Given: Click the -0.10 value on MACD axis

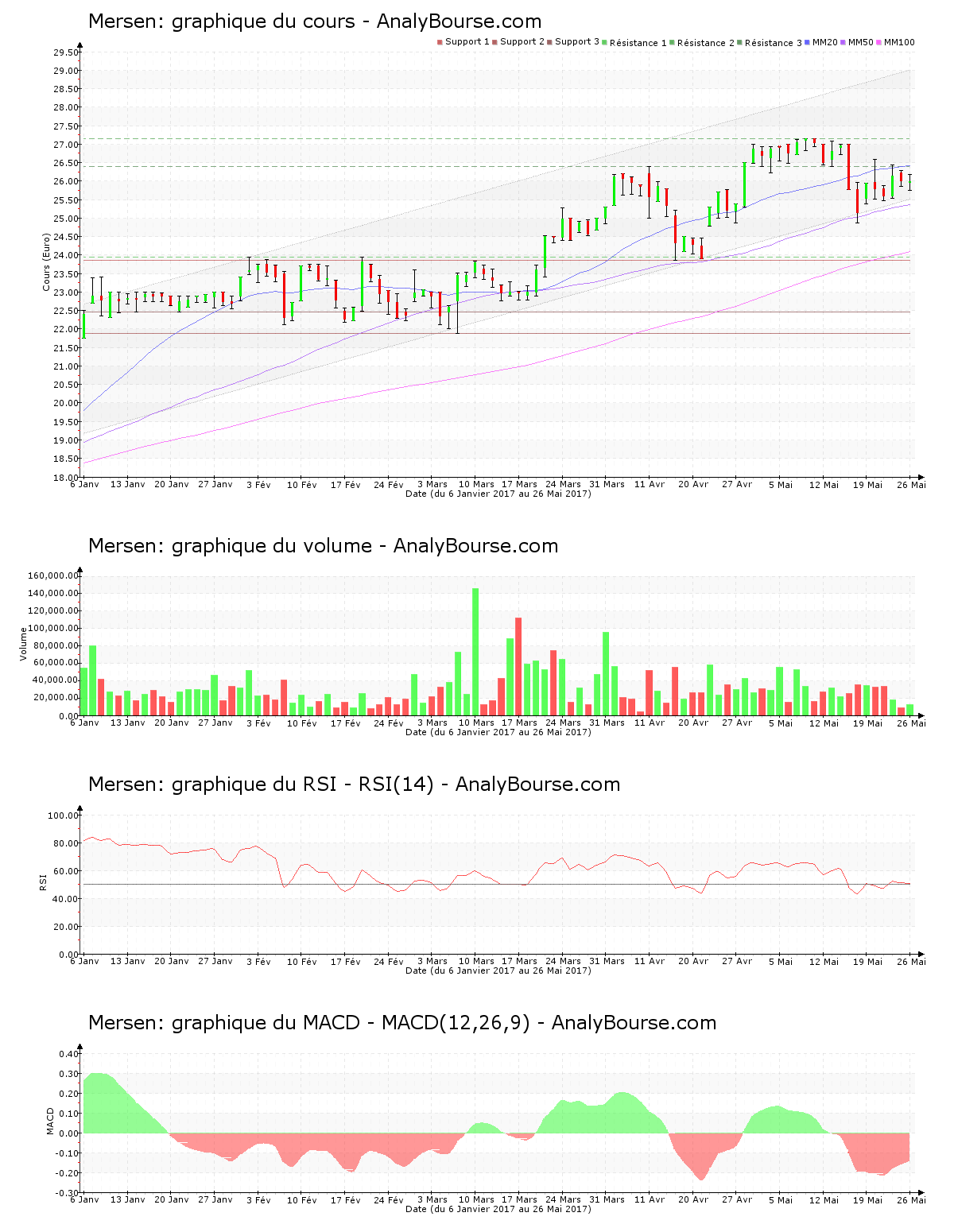Looking at the screenshot, I should tap(67, 1153).
